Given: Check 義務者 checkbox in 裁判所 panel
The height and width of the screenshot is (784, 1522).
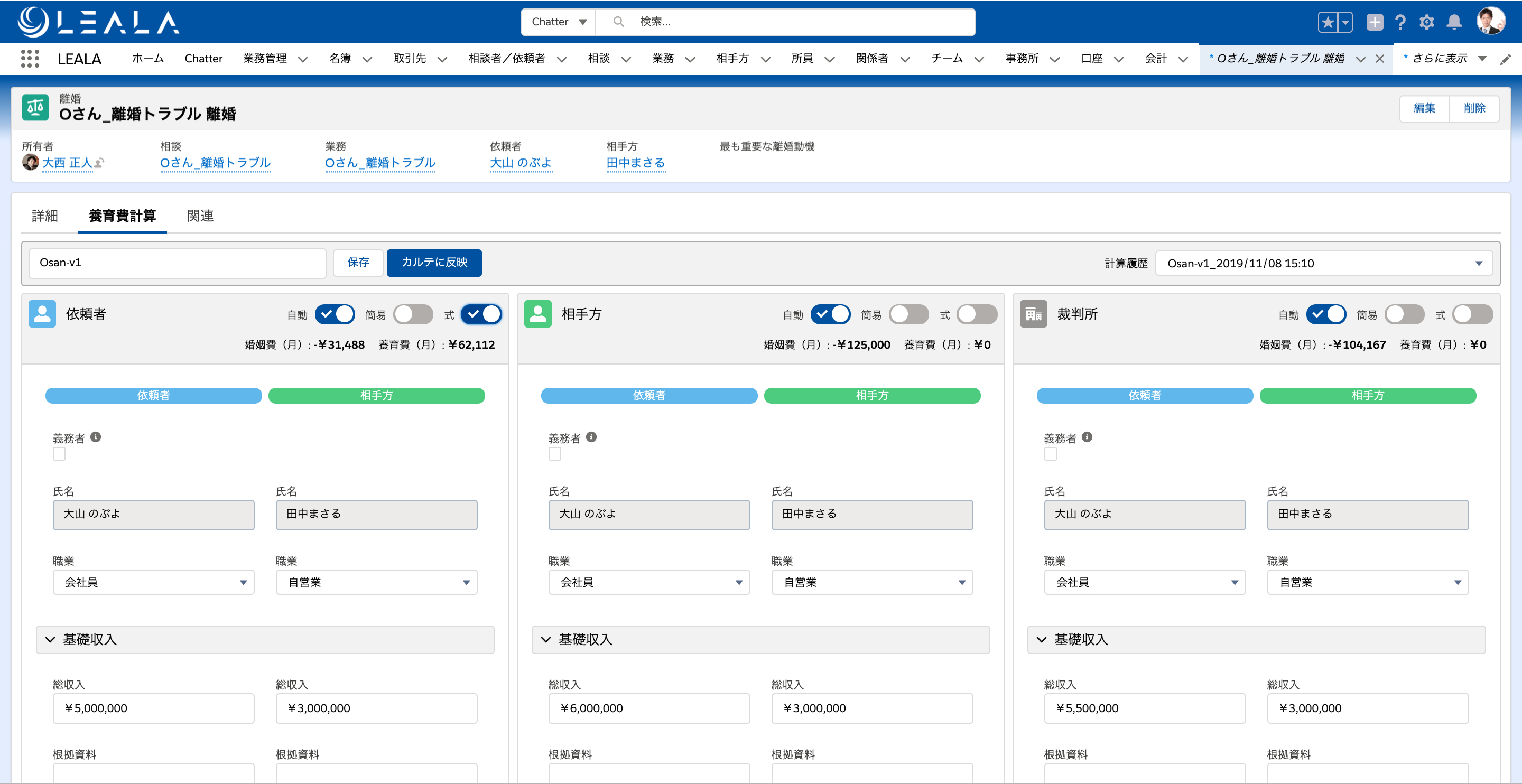Looking at the screenshot, I should click(1051, 454).
